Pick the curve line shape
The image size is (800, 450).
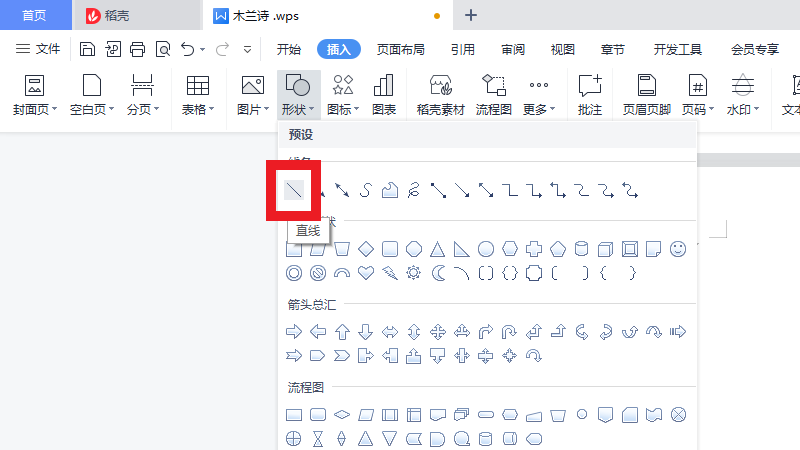tap(365, 190)
